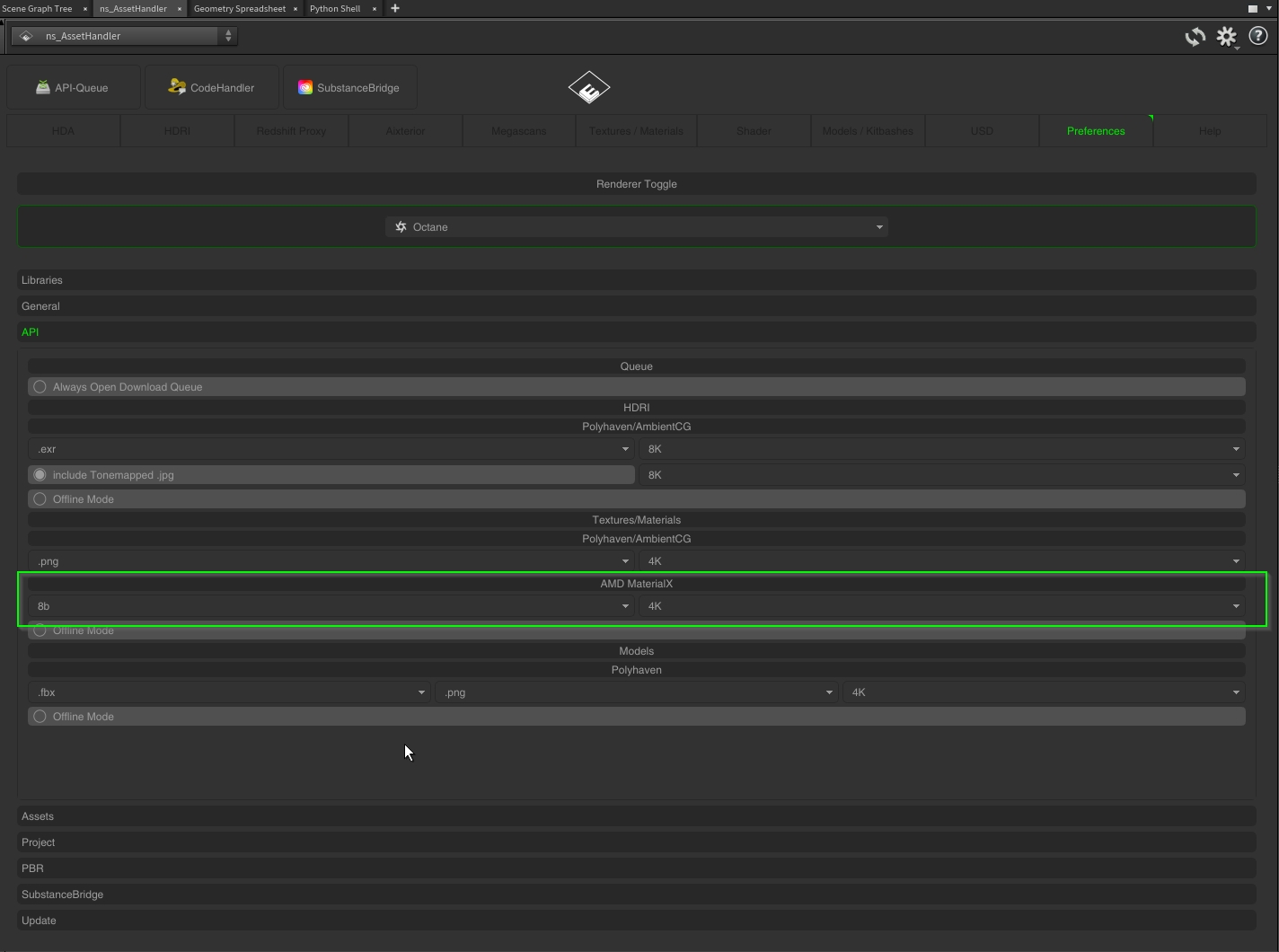1279x952 pixels.
Task: Expand the SubstanceBridge preferences section
Action: point(62,895)
